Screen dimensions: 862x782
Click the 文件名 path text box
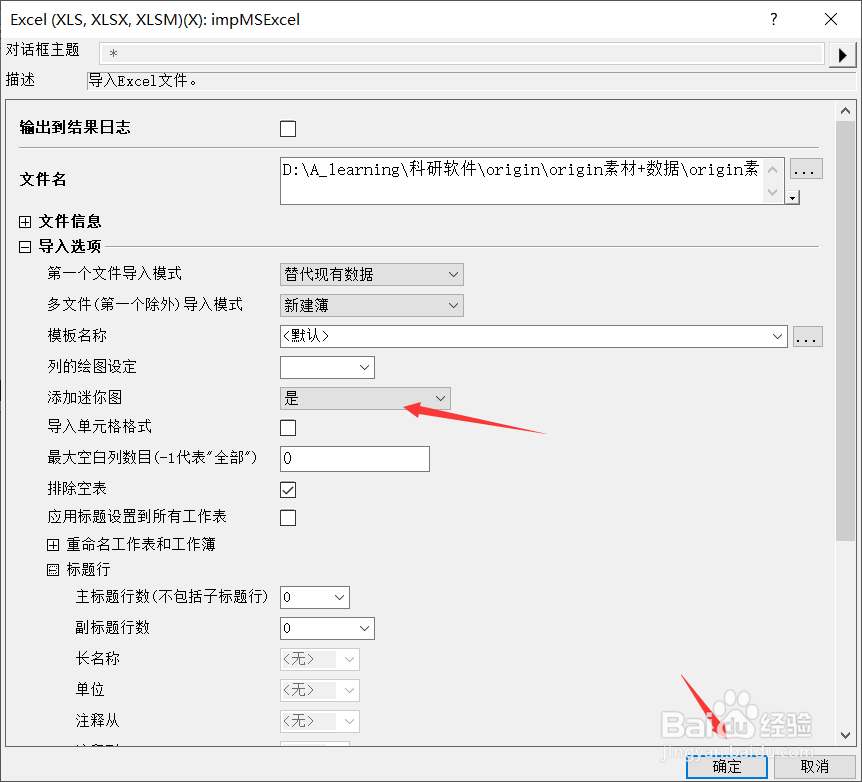coord(532,180)
